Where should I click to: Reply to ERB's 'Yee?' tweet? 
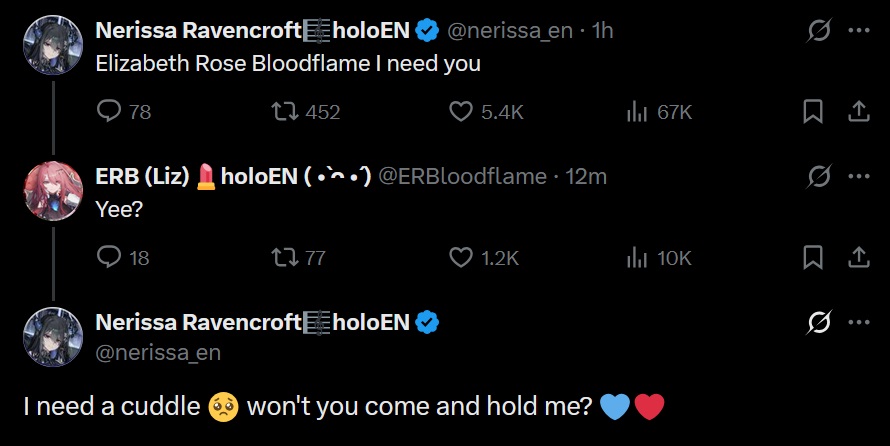pos(109,258)
